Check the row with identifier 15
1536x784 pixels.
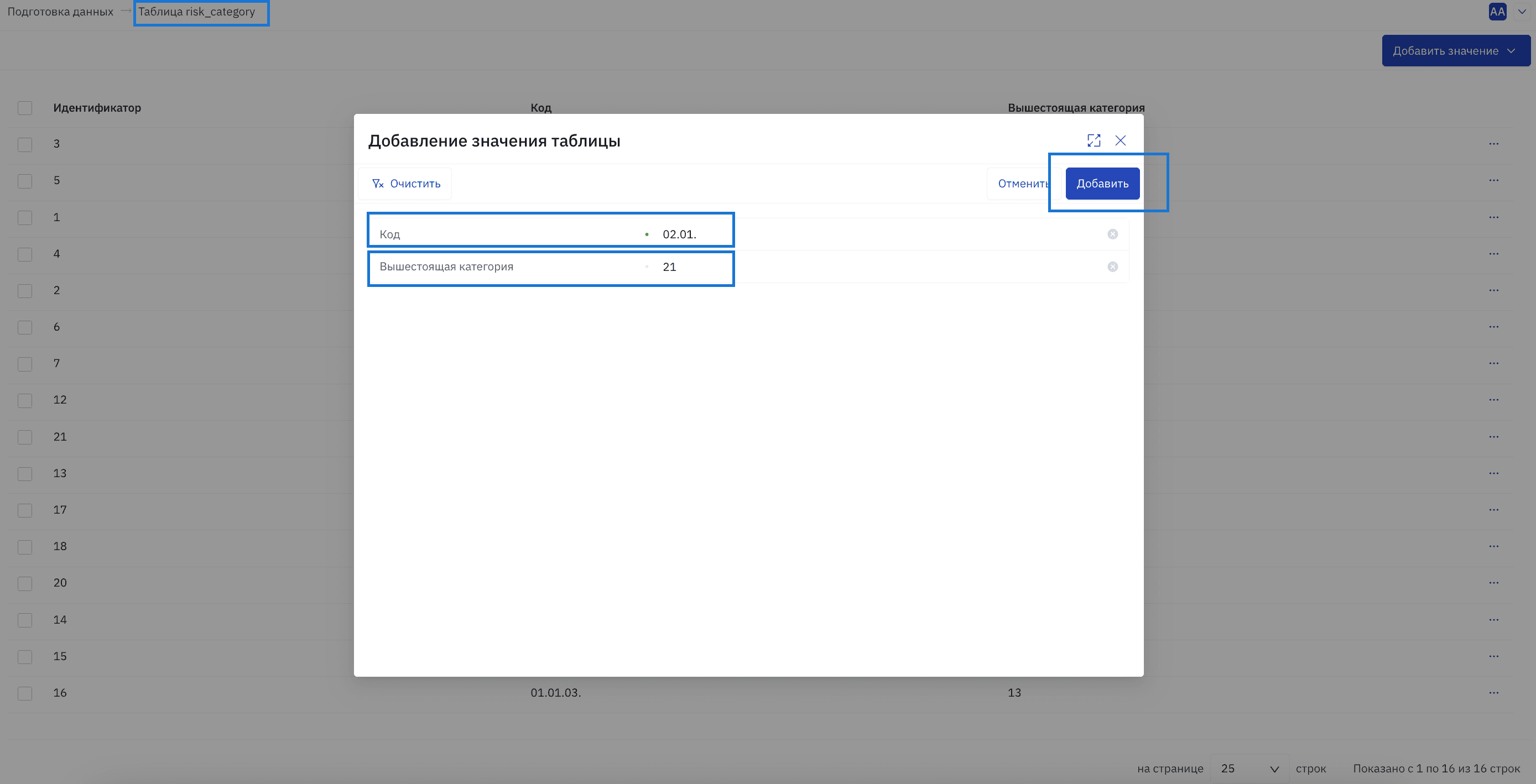(25, 656)
